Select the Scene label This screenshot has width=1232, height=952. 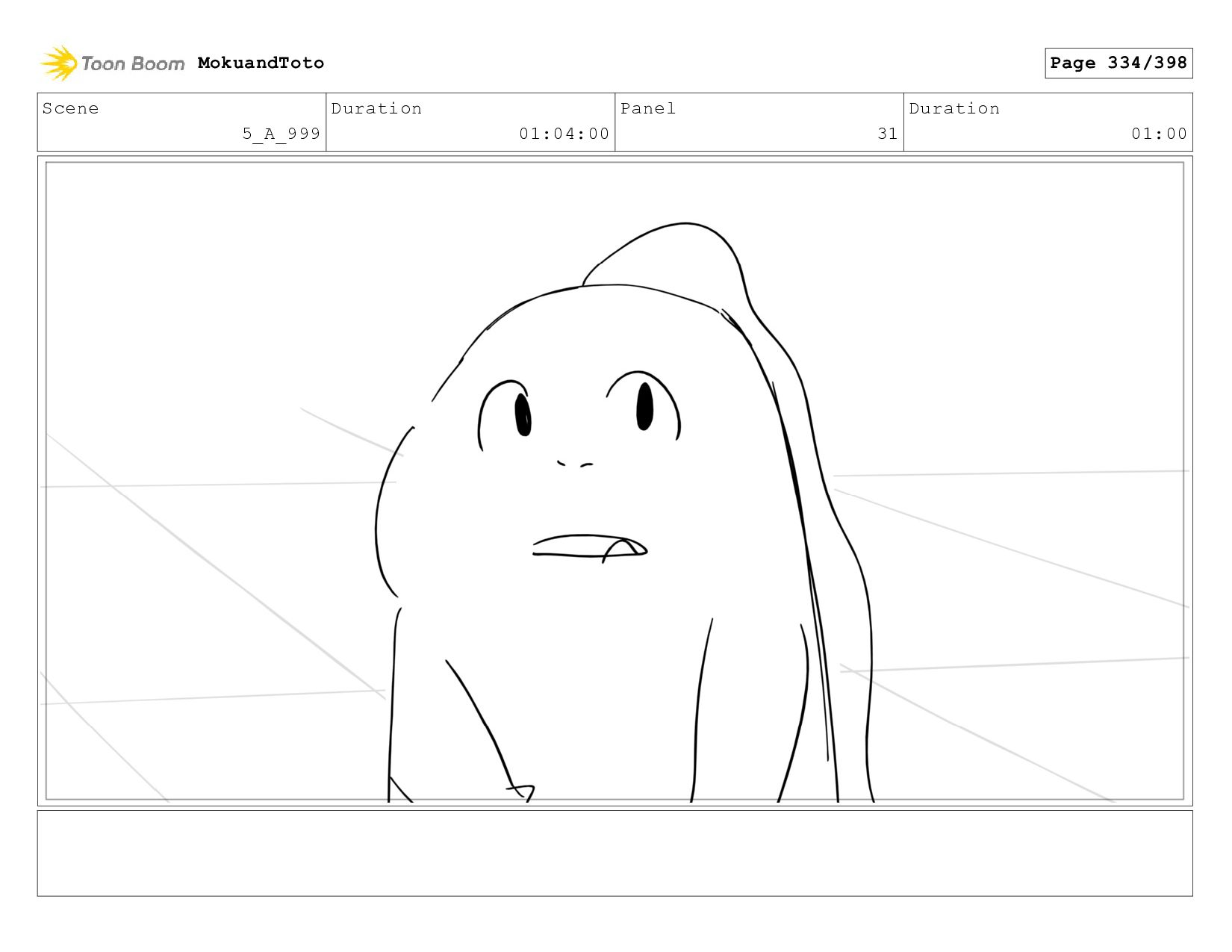click(70, 108)
